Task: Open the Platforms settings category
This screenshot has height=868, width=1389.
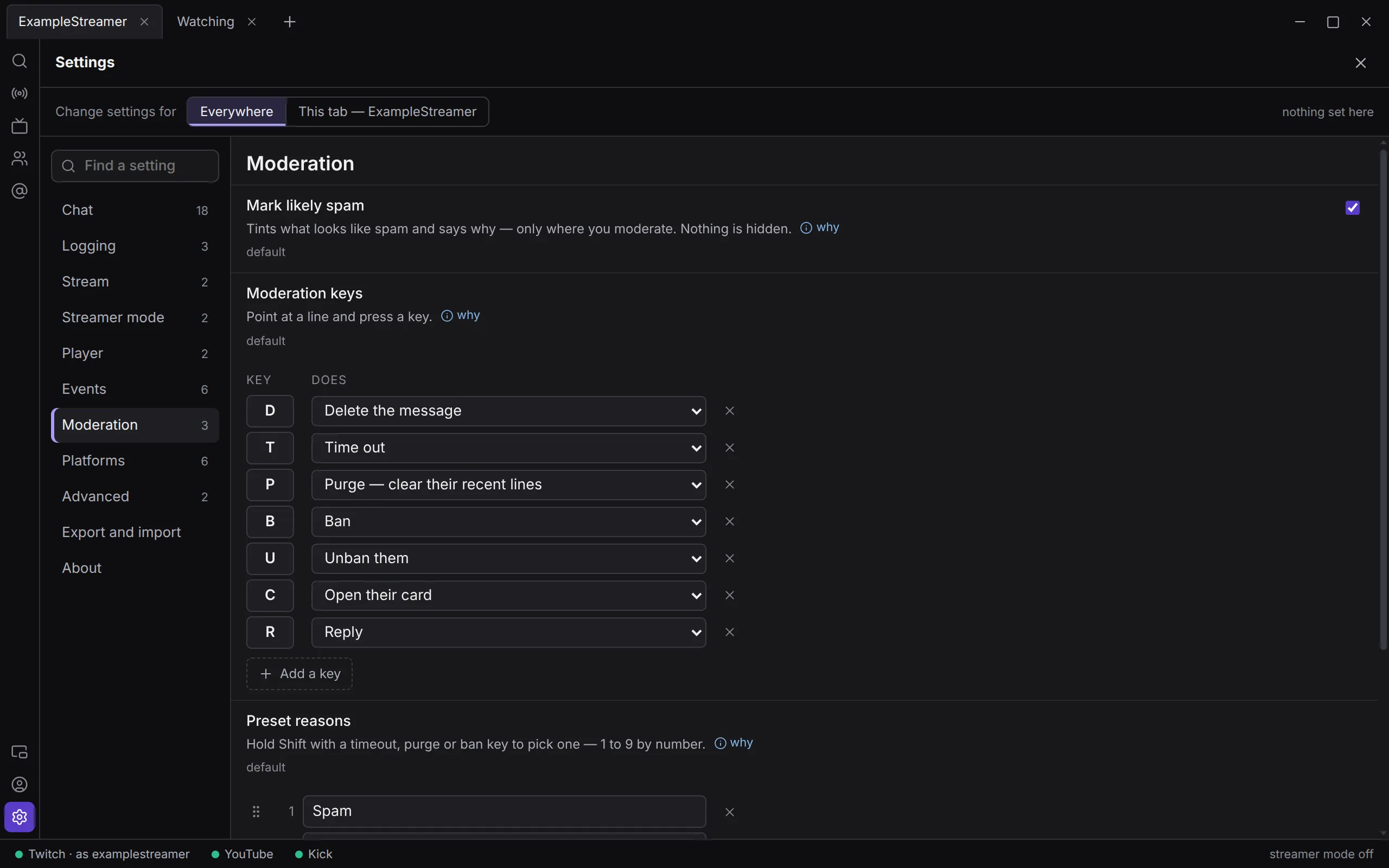Action: click(x=135, y=461)
